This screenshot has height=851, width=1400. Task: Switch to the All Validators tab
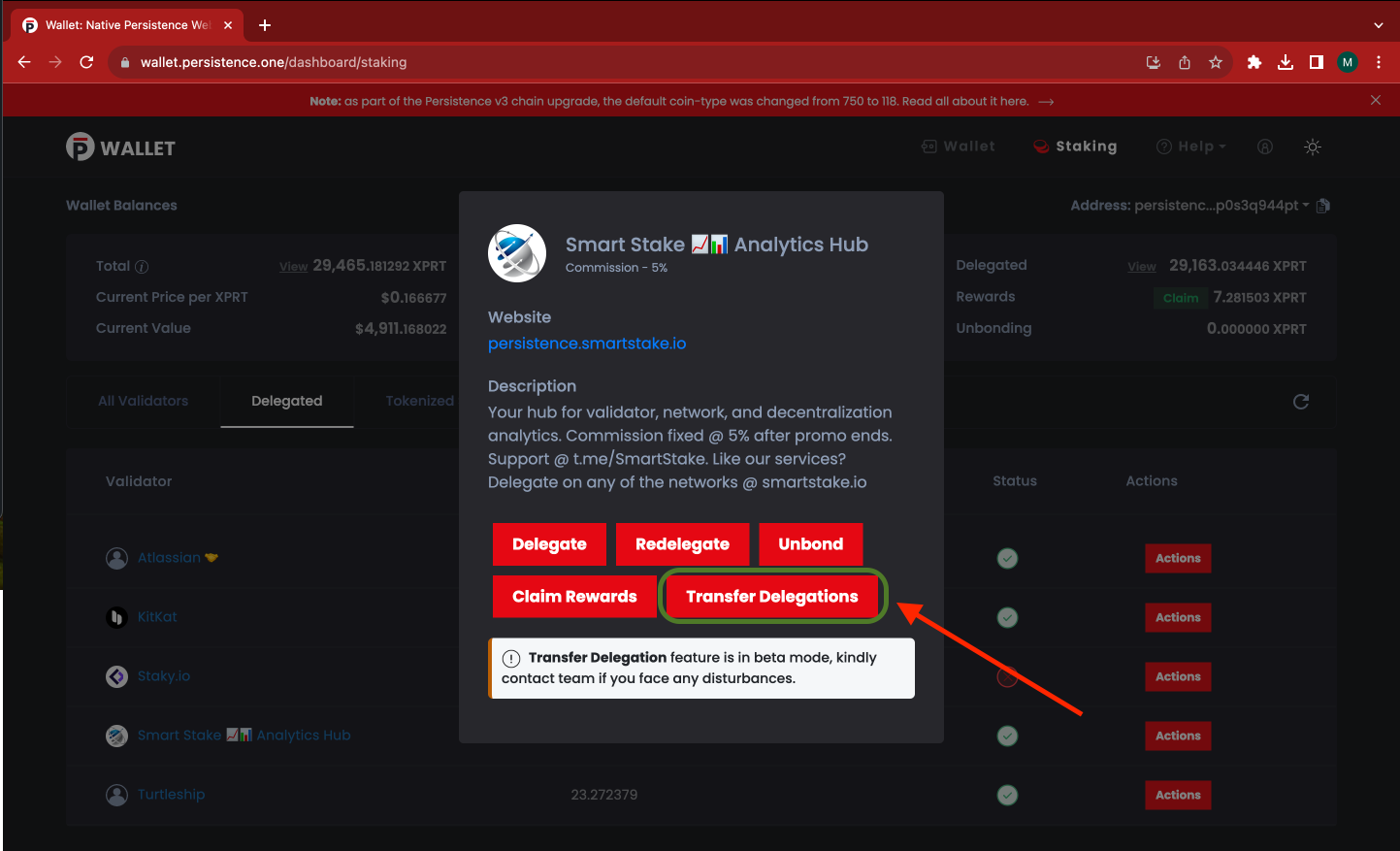[143, 401]
